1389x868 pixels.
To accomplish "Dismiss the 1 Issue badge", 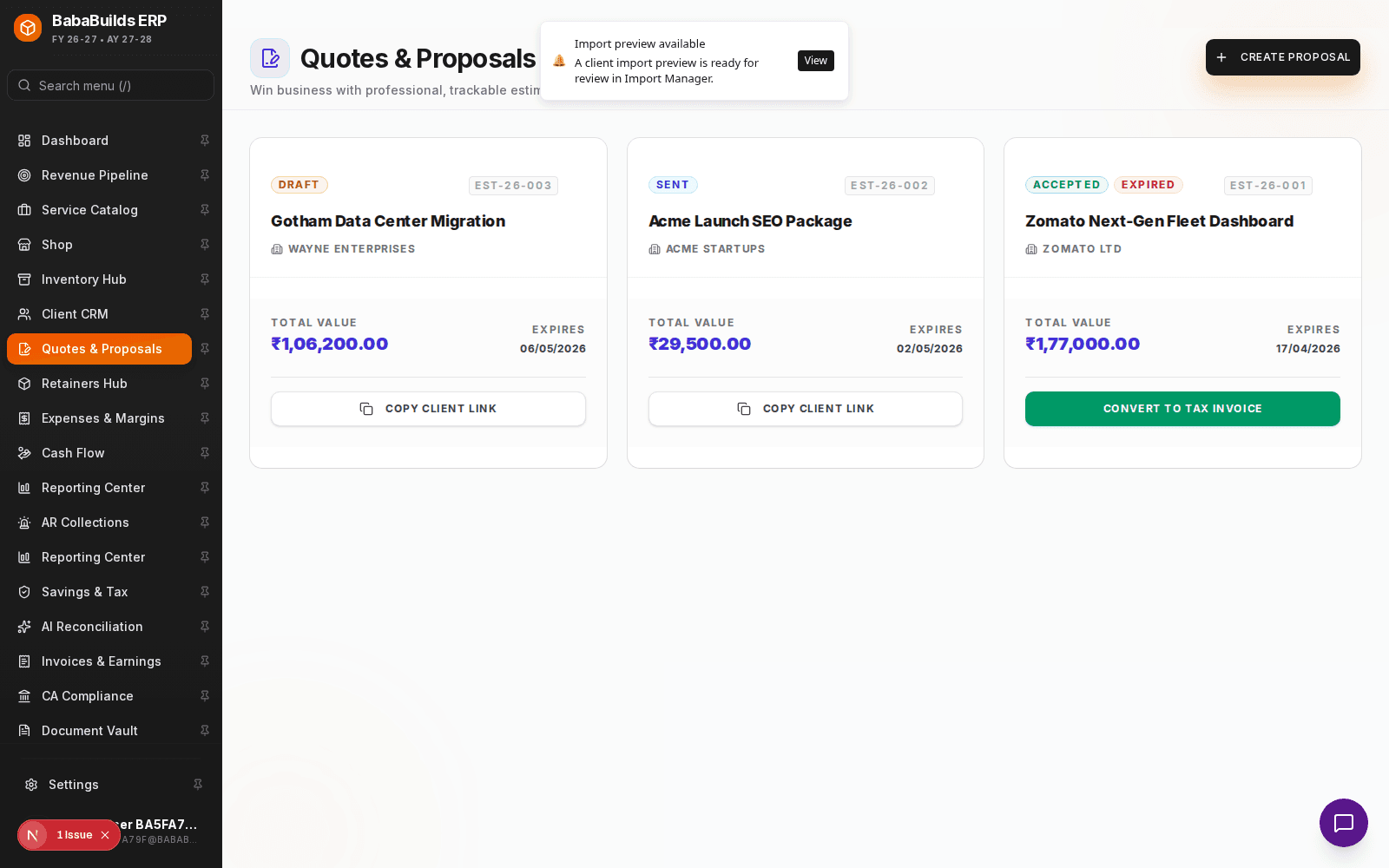I will [105, 835].
